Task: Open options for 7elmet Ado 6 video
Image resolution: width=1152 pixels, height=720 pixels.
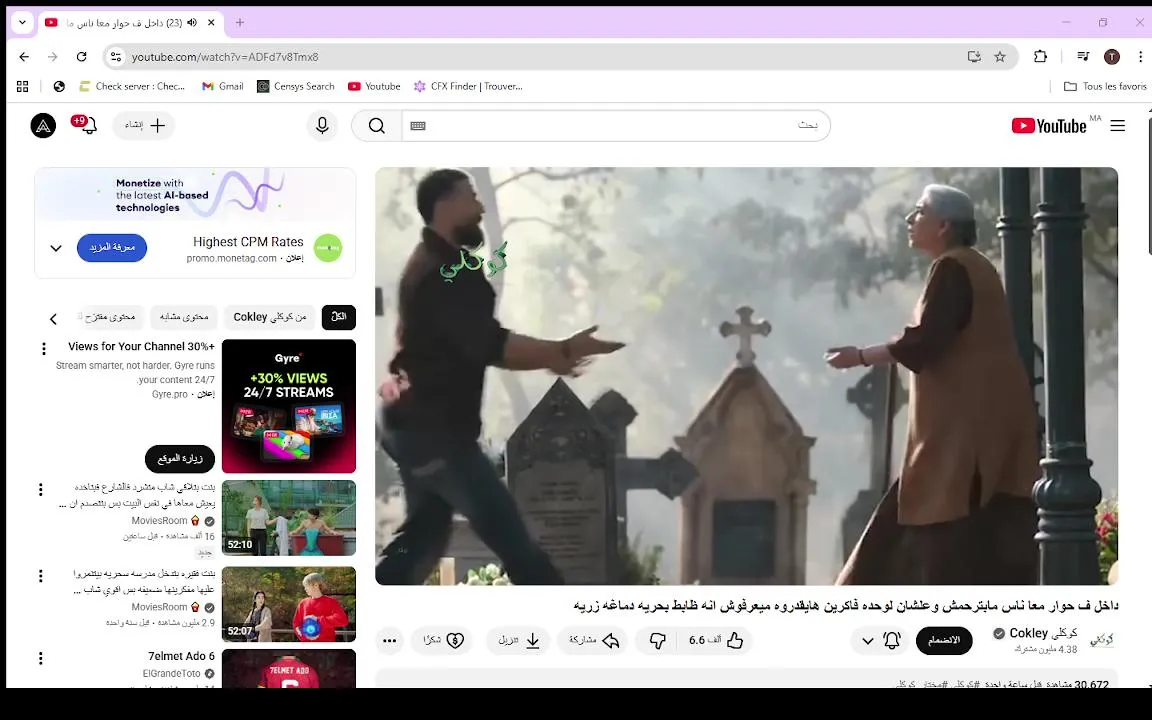Action: pyautogui.click(x=40, y=658)
